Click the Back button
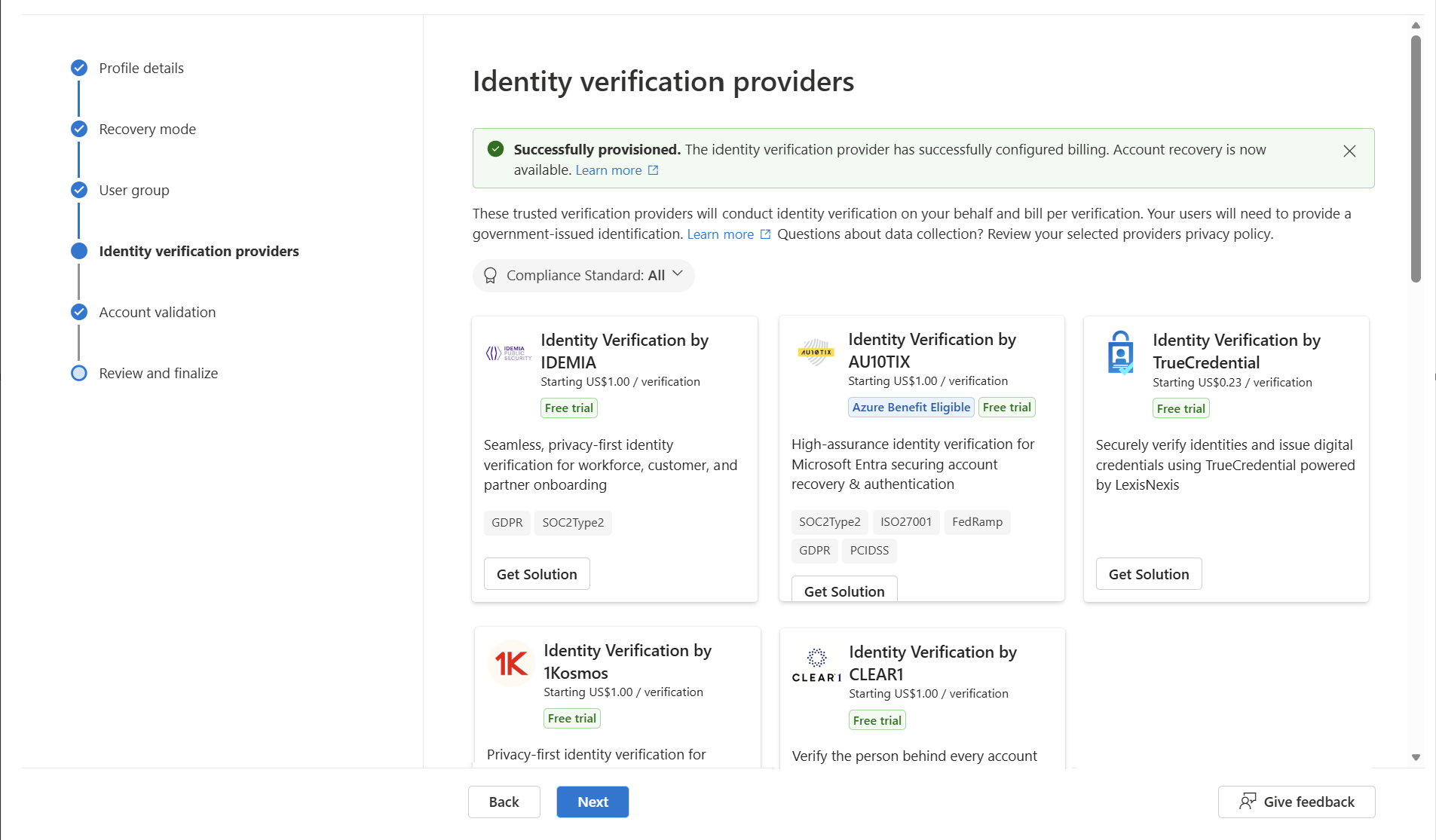The width and height of the screenshot is (1436, 840). tap(504, 802)
